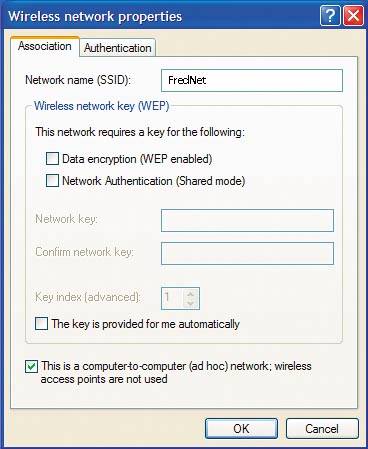Viewport: 368px width, 449px height.
Task: Click the 'Network name (SSID):' label text
Action: coord(78,80)
